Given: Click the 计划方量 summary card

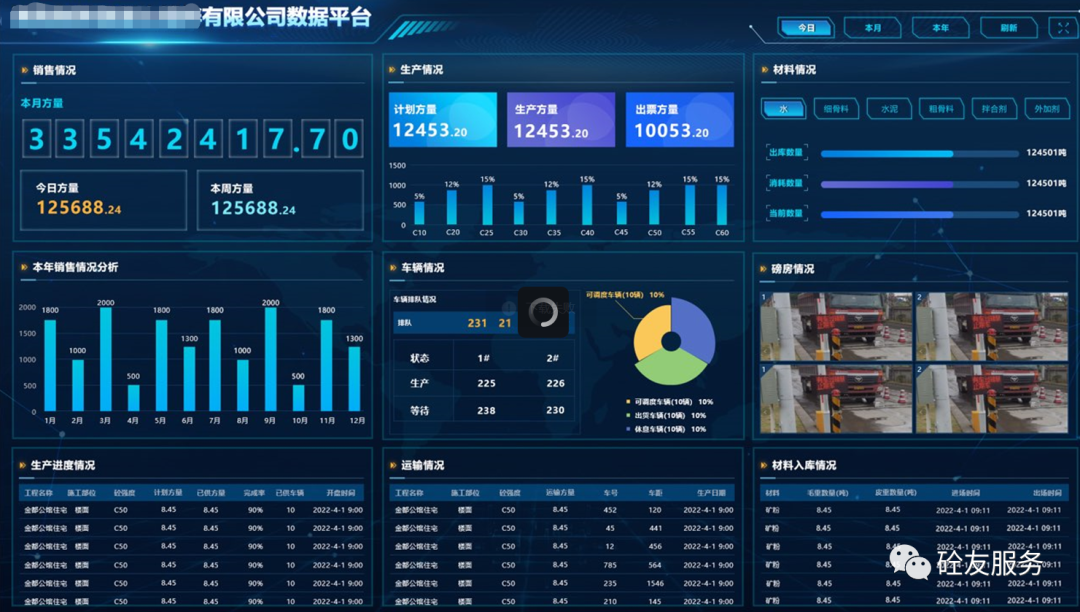Looking at the screenshot, I should (443, 120).
